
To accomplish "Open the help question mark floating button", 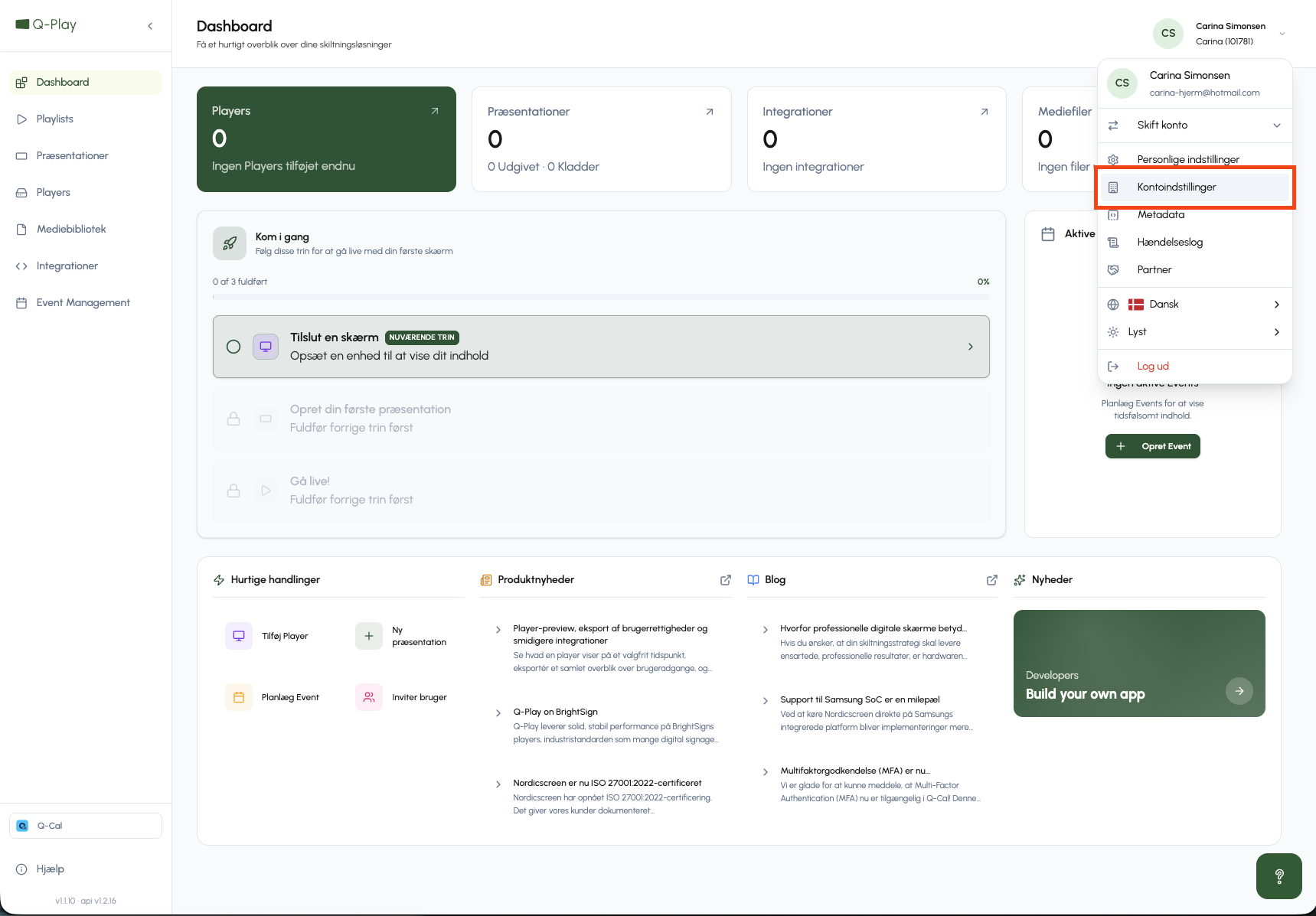I will pyautogui.click(x=1278, y=876).
